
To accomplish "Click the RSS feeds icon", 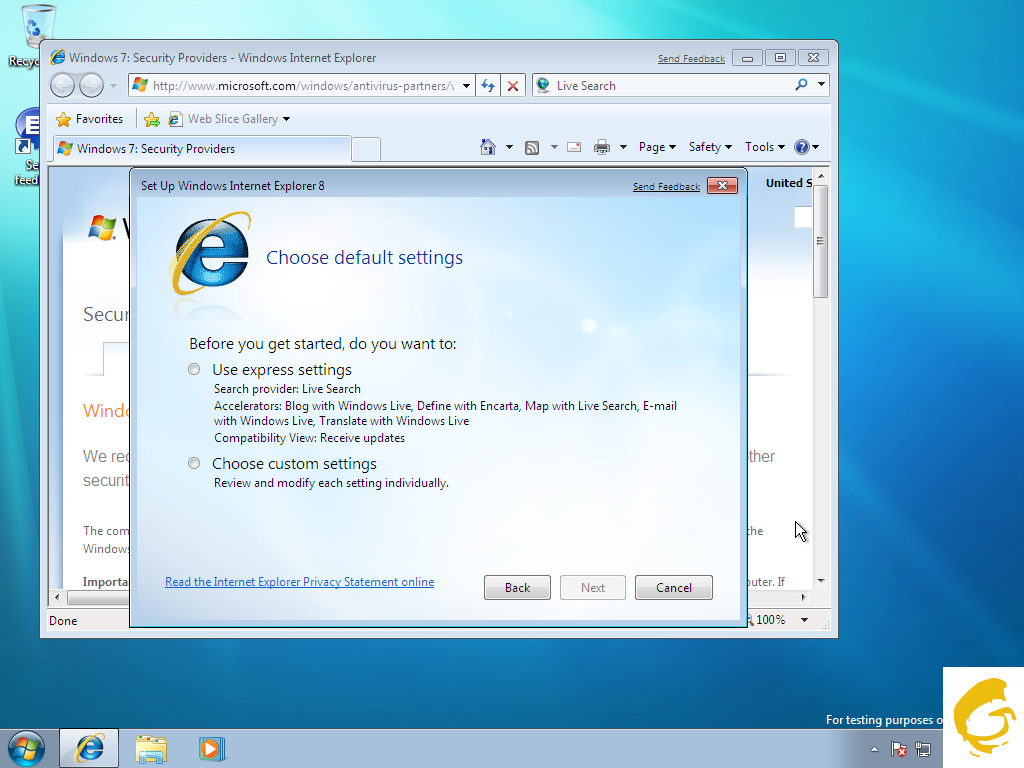I will pyautogui.click(x=532, y=147).
